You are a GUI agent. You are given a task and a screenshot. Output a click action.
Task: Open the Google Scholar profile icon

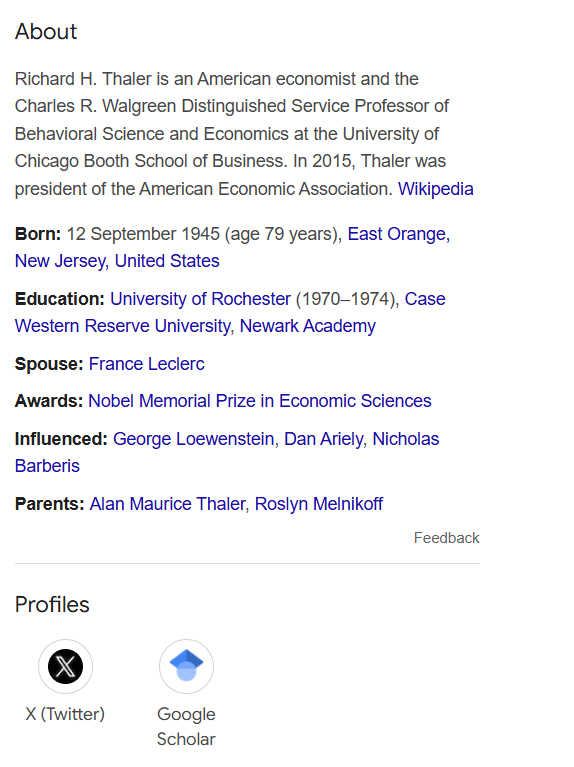point(186,666)
